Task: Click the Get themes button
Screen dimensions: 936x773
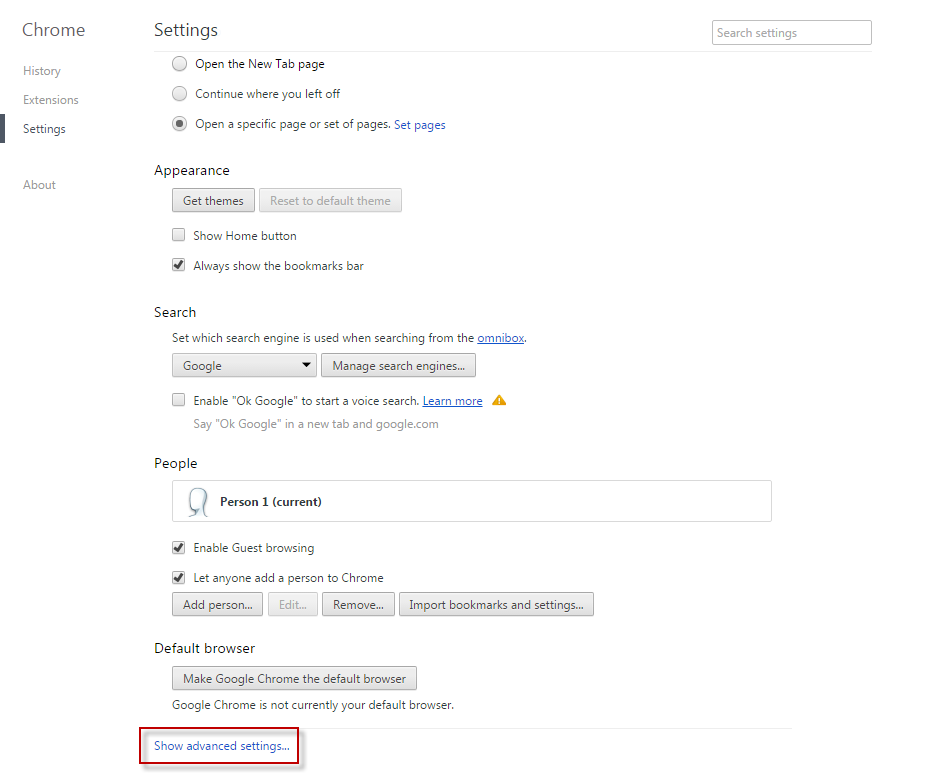Action: (213, 201)
